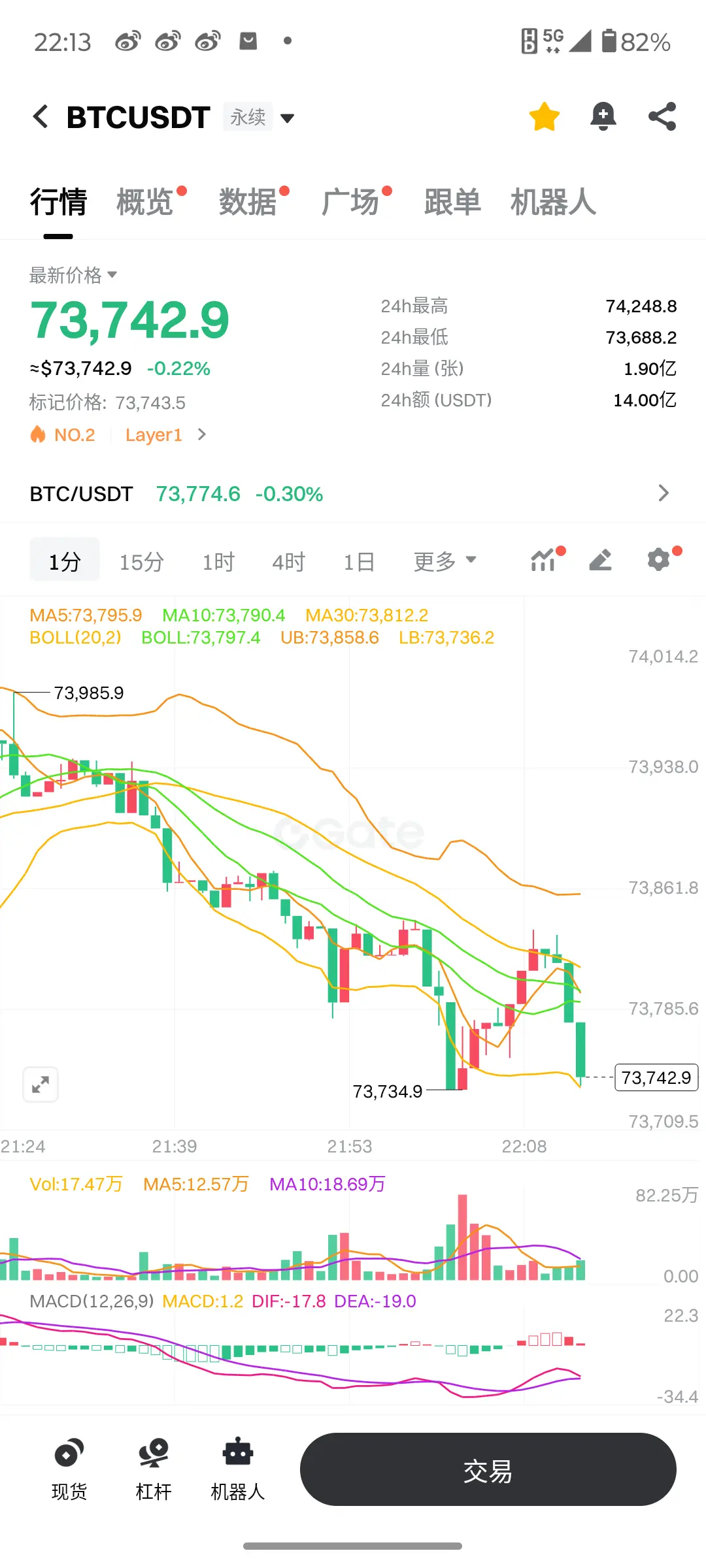
Task: Open the Layer1 tag link
Action: 154,435
